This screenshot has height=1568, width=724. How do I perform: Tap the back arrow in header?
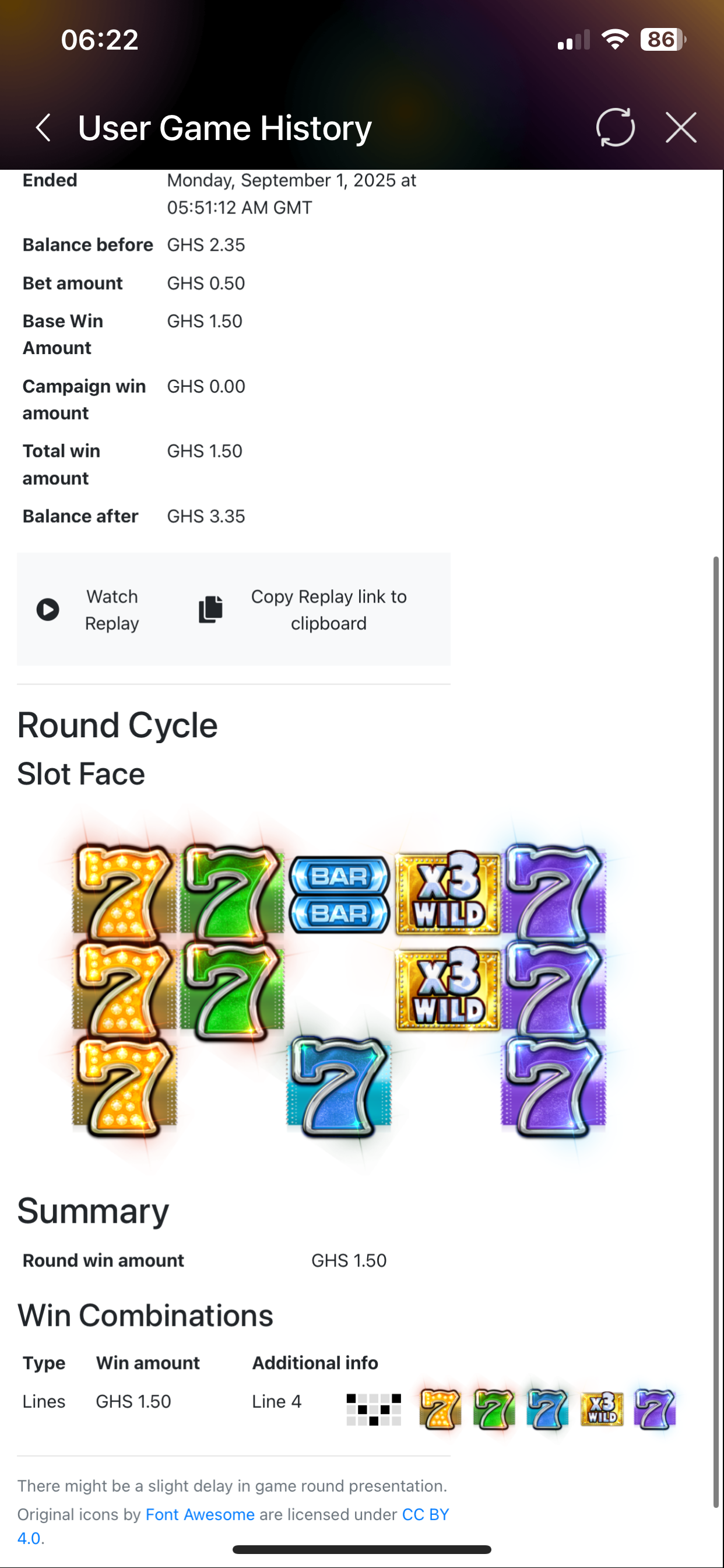43,128
